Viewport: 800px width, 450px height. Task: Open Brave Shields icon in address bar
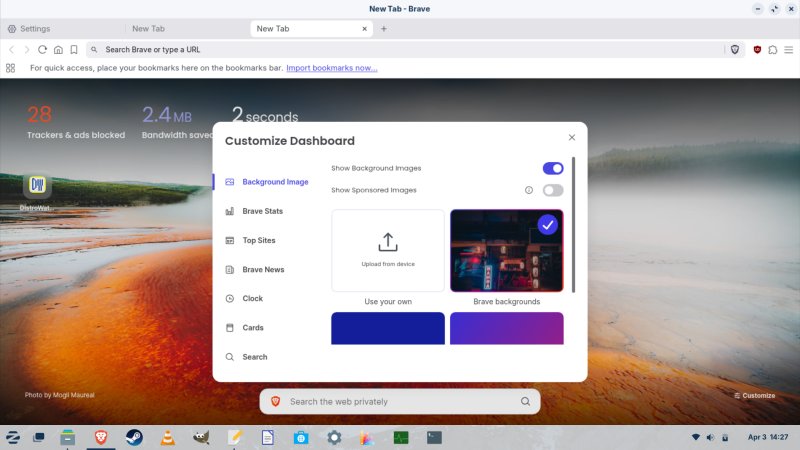coord(735,49)
